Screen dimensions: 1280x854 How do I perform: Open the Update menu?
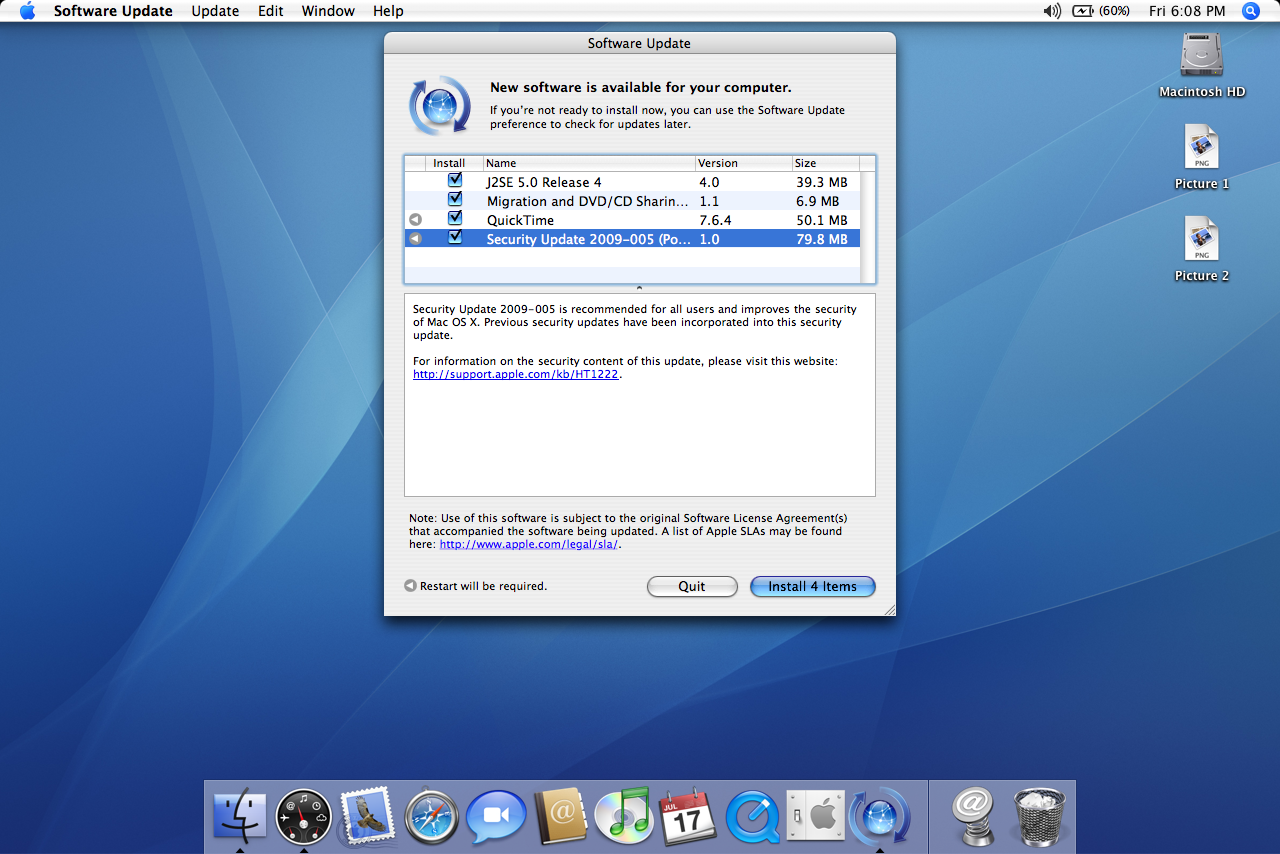coord(215,11)
